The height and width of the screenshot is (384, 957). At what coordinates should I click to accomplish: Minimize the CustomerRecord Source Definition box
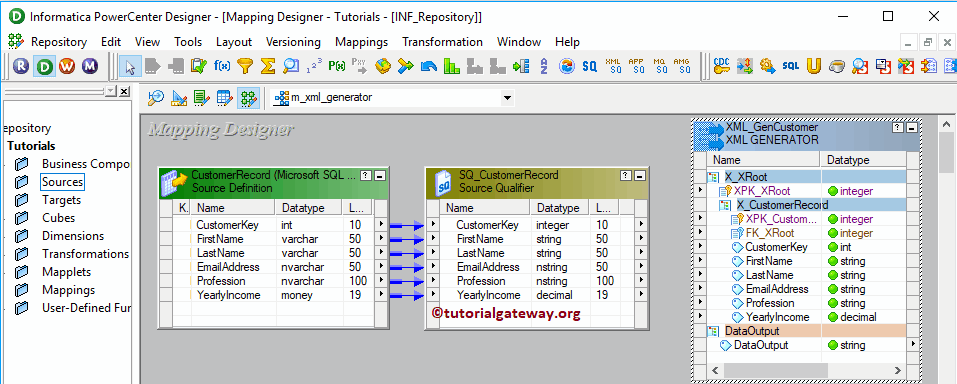pyautogui.click(x=380, y=175)
